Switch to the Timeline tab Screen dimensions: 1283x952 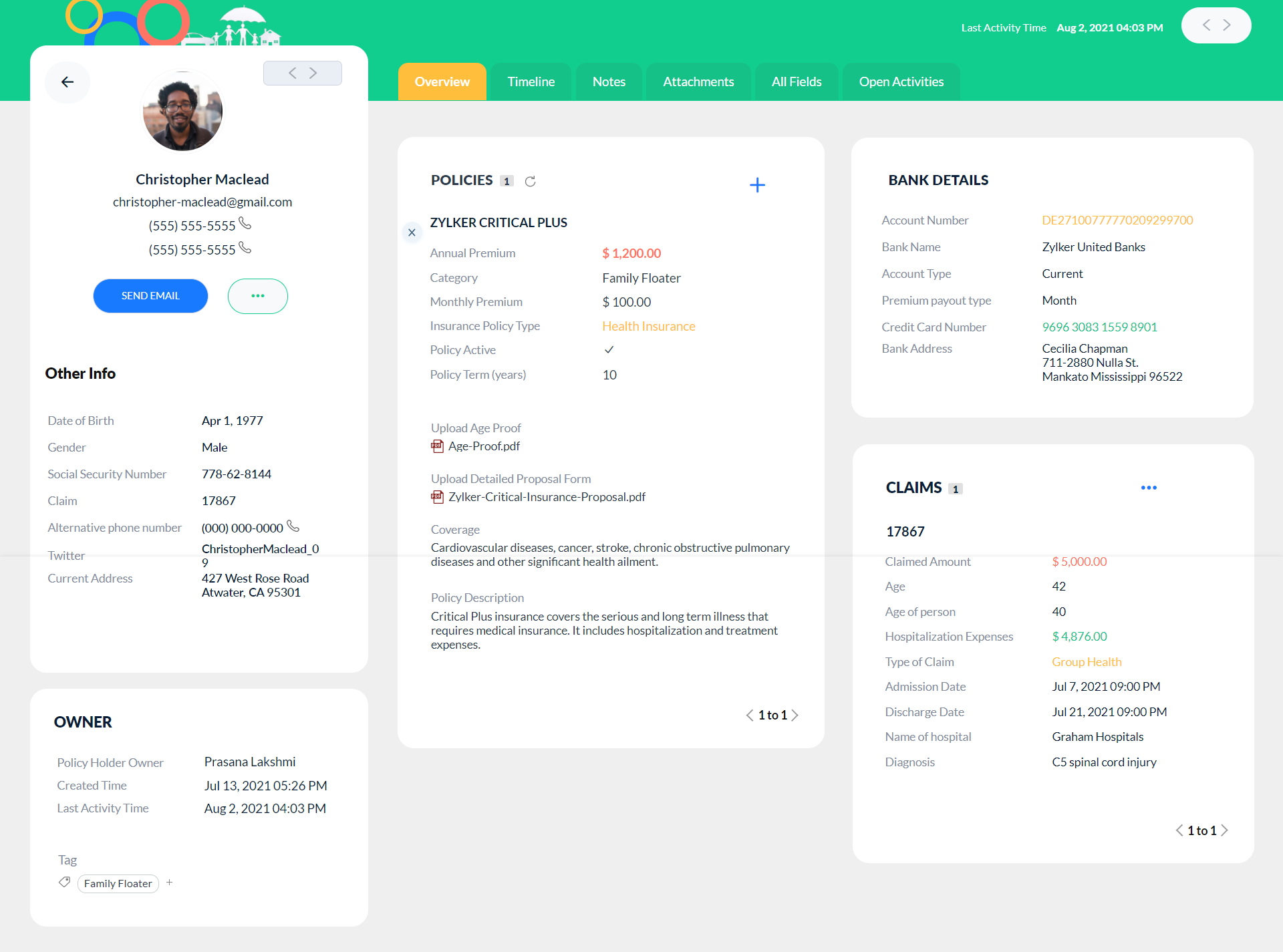531,82
